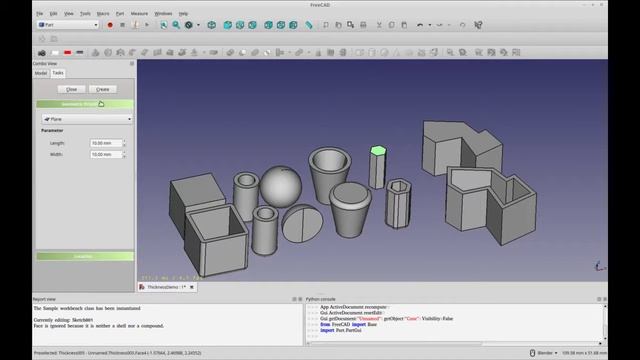Switch to the front view cube
The image size is (640, 360).
click(227, 25)
